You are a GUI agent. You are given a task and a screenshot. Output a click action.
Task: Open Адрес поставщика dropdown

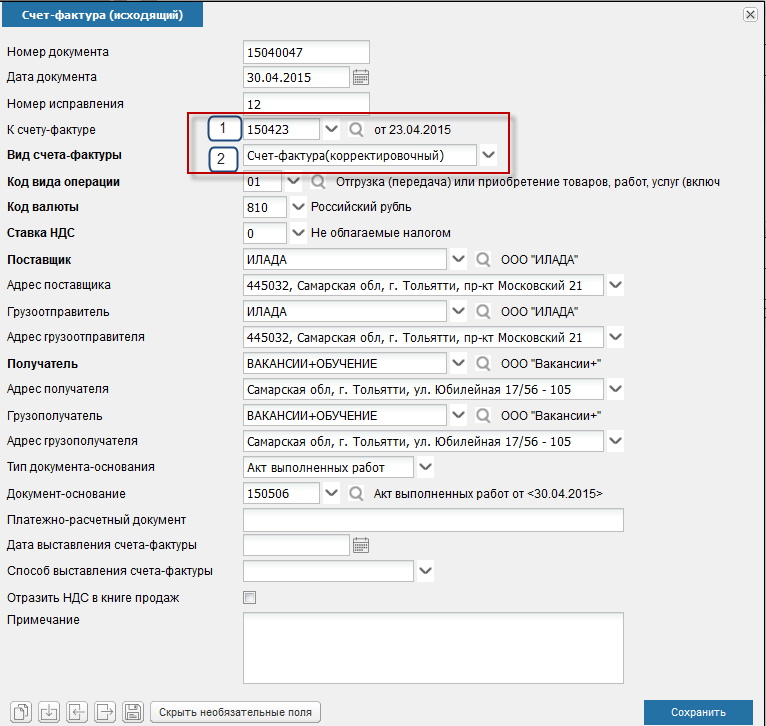coord(616,285)
